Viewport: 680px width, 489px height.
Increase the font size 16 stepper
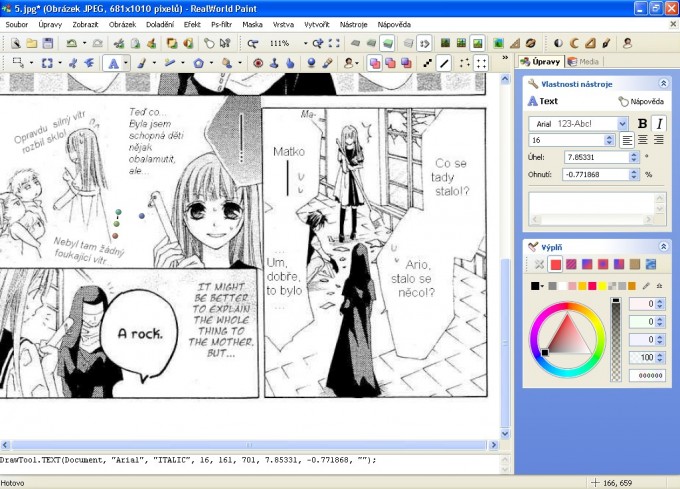(x=609, y=137)
